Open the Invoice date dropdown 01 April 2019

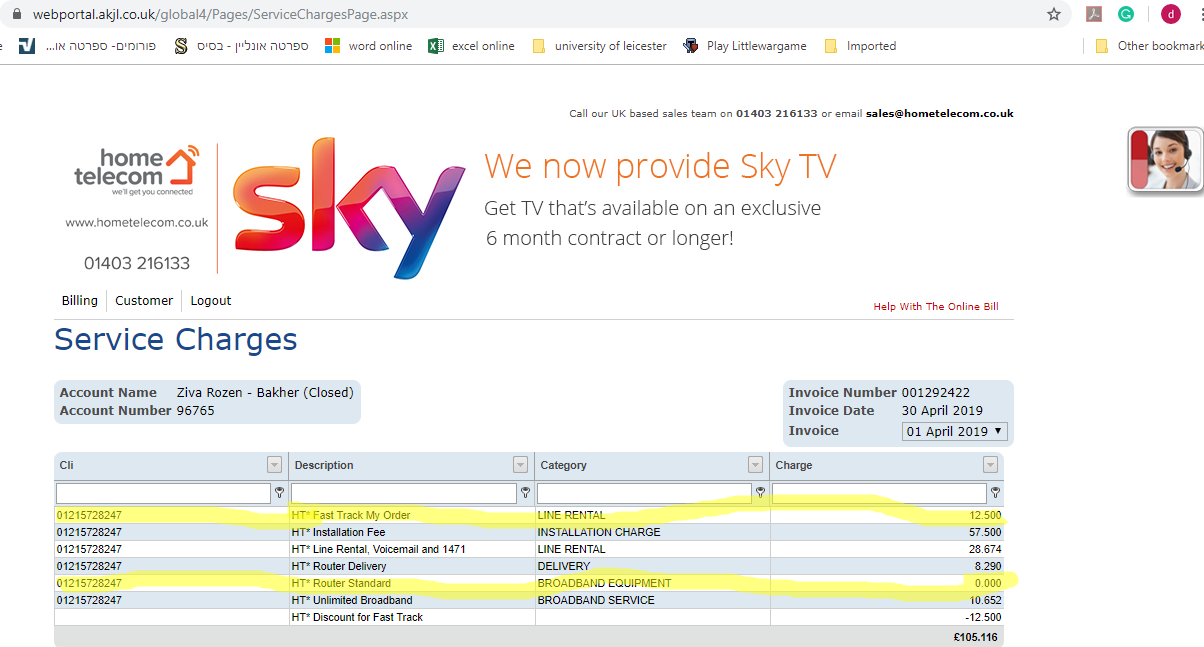(955, 432)
